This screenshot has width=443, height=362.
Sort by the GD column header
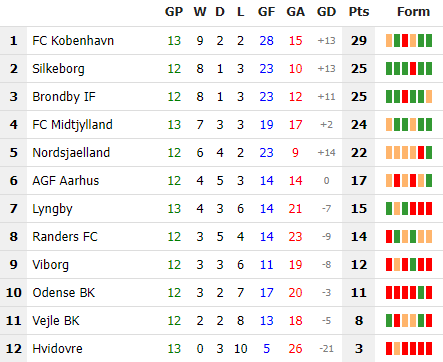326,12
